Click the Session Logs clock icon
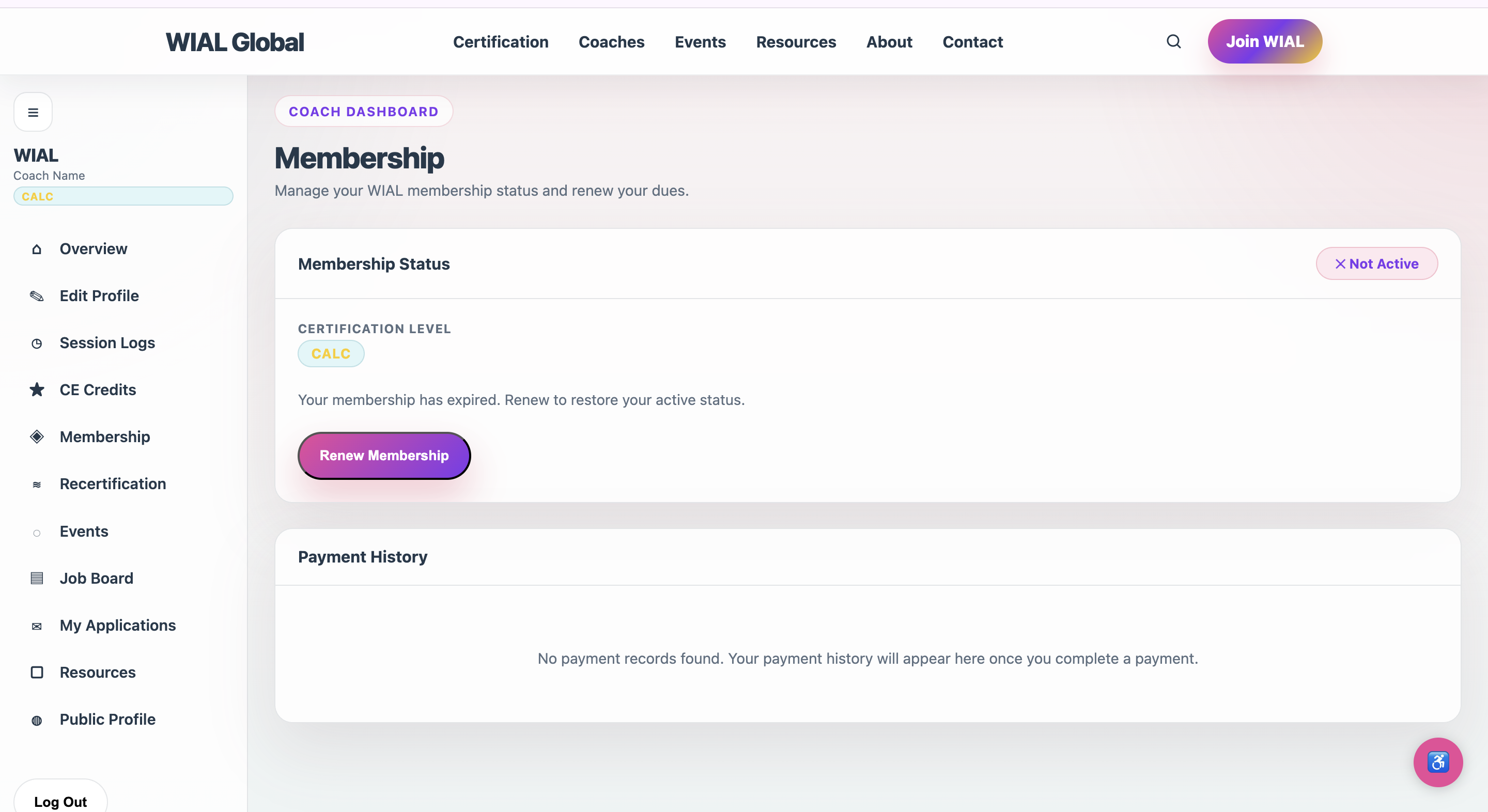The height and width of the screenshot is (812, 1488). click(x=36, y=343)
